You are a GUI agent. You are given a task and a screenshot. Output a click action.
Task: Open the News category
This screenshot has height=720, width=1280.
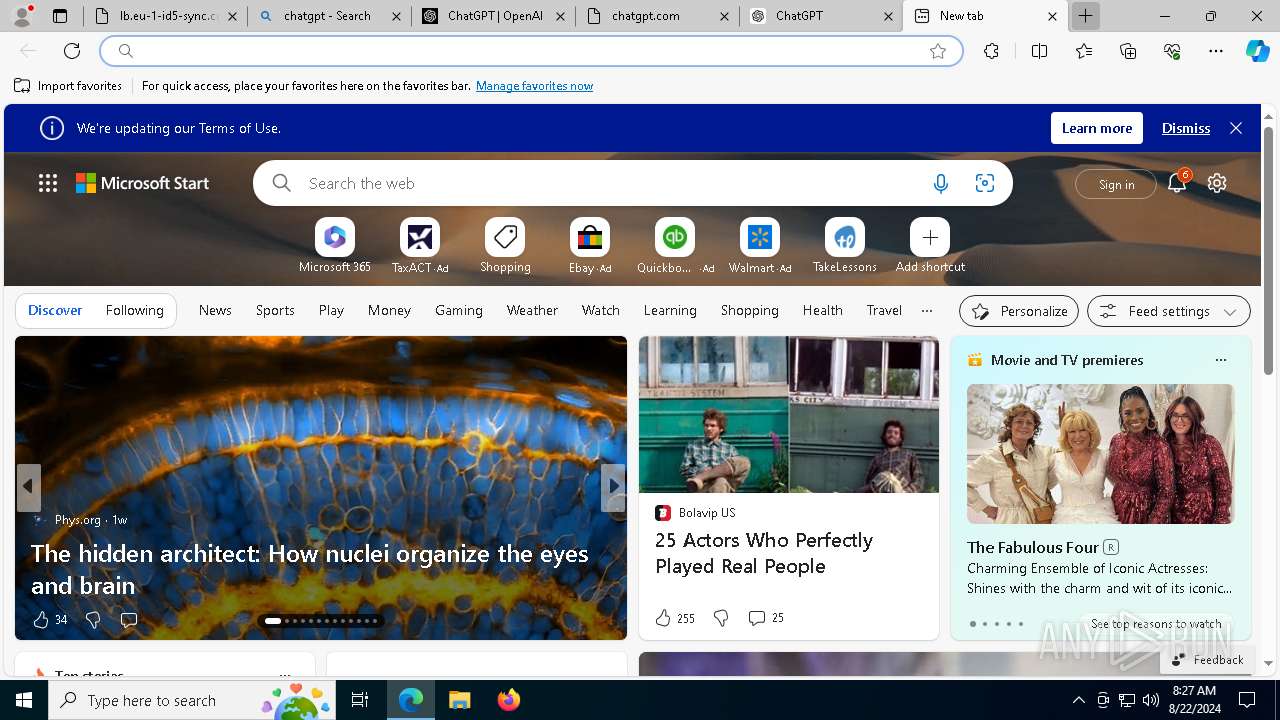(215, 311)
